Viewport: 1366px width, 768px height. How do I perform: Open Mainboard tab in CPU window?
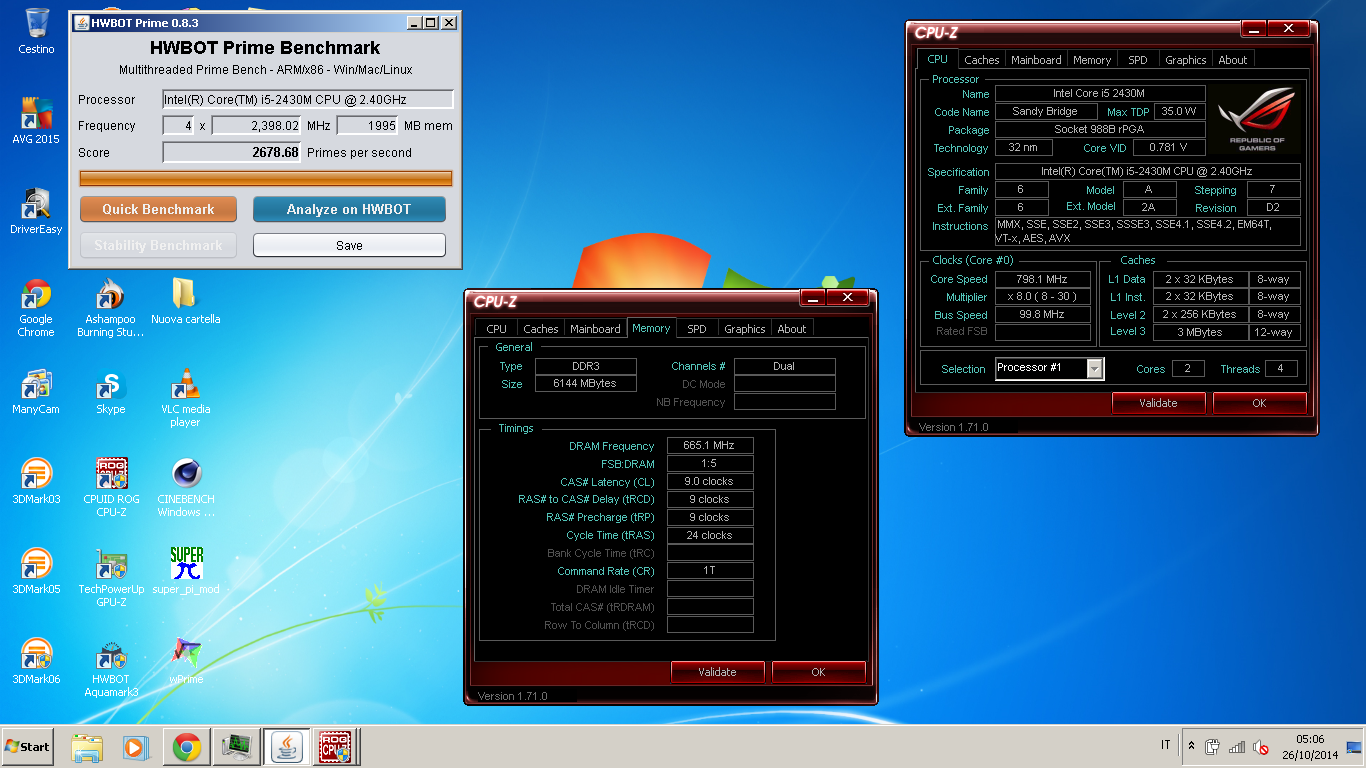(x=1036, y=60)
